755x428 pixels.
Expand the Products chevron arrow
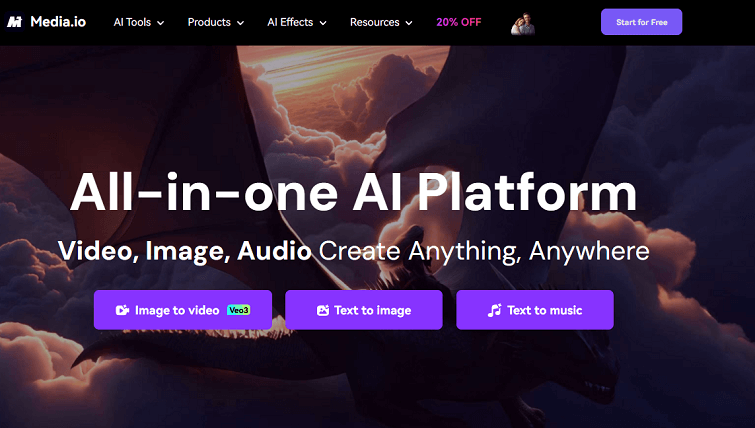pos(240,23)
